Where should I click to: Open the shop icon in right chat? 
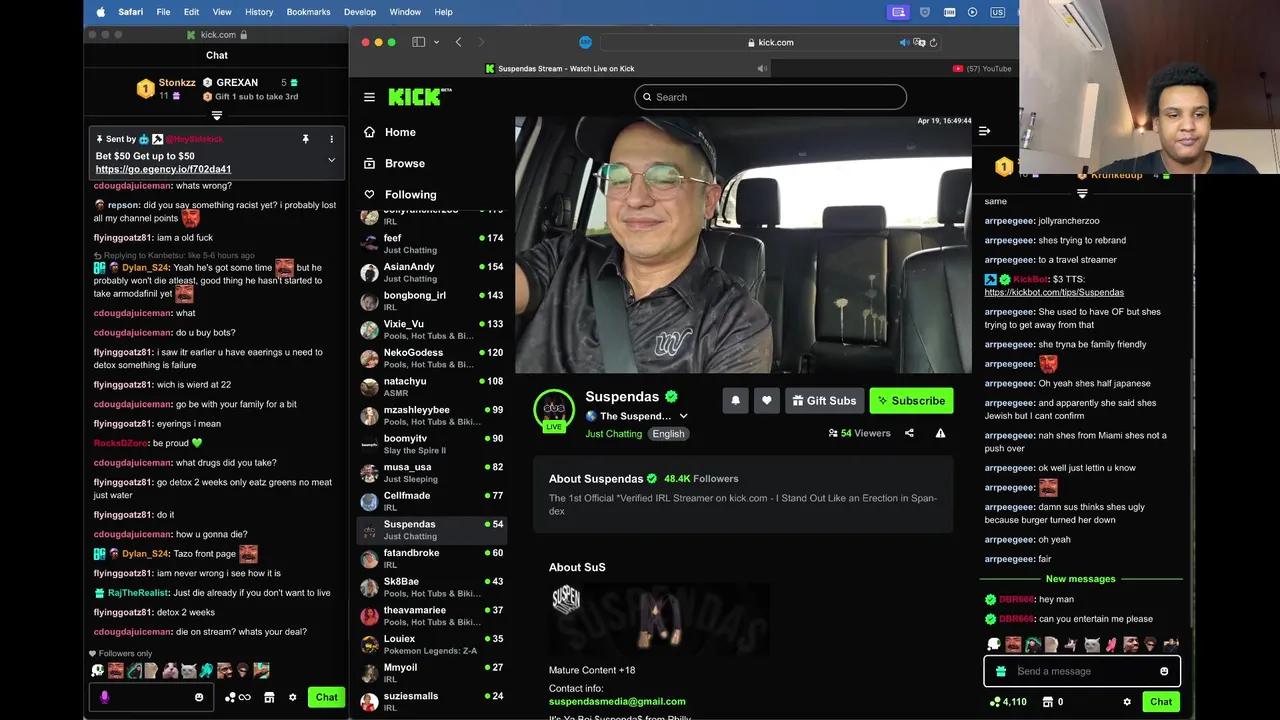click(x=1047, y=702)
